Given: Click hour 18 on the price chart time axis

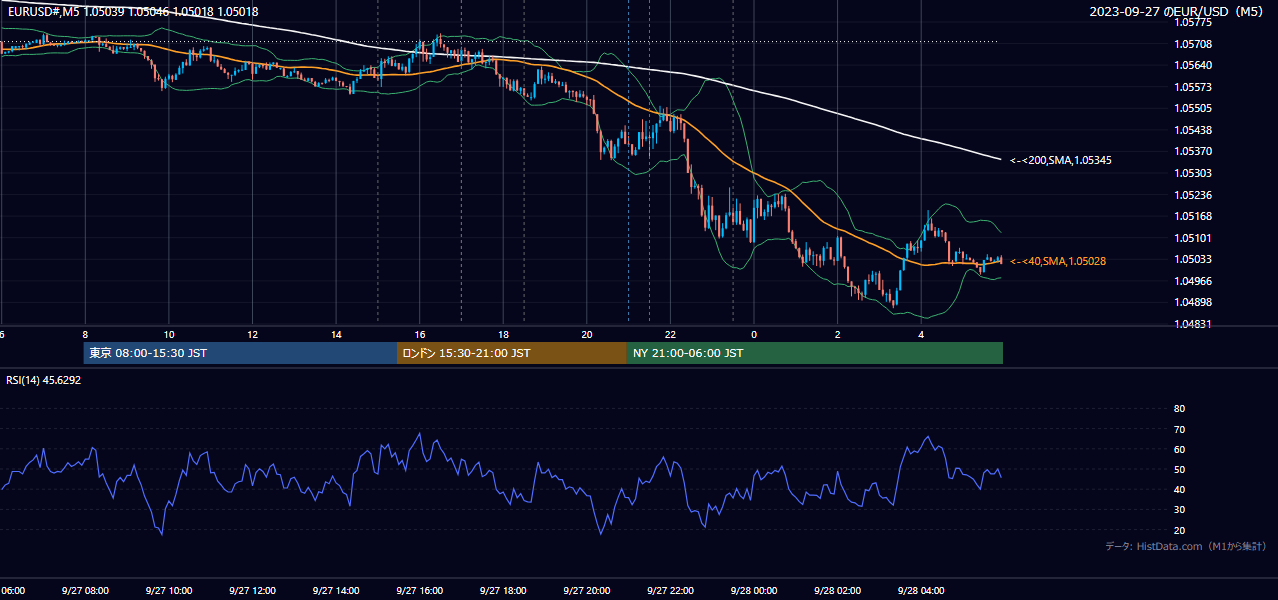Looking at the screenshot, I should pyautogui.click(x=503, y=334).
